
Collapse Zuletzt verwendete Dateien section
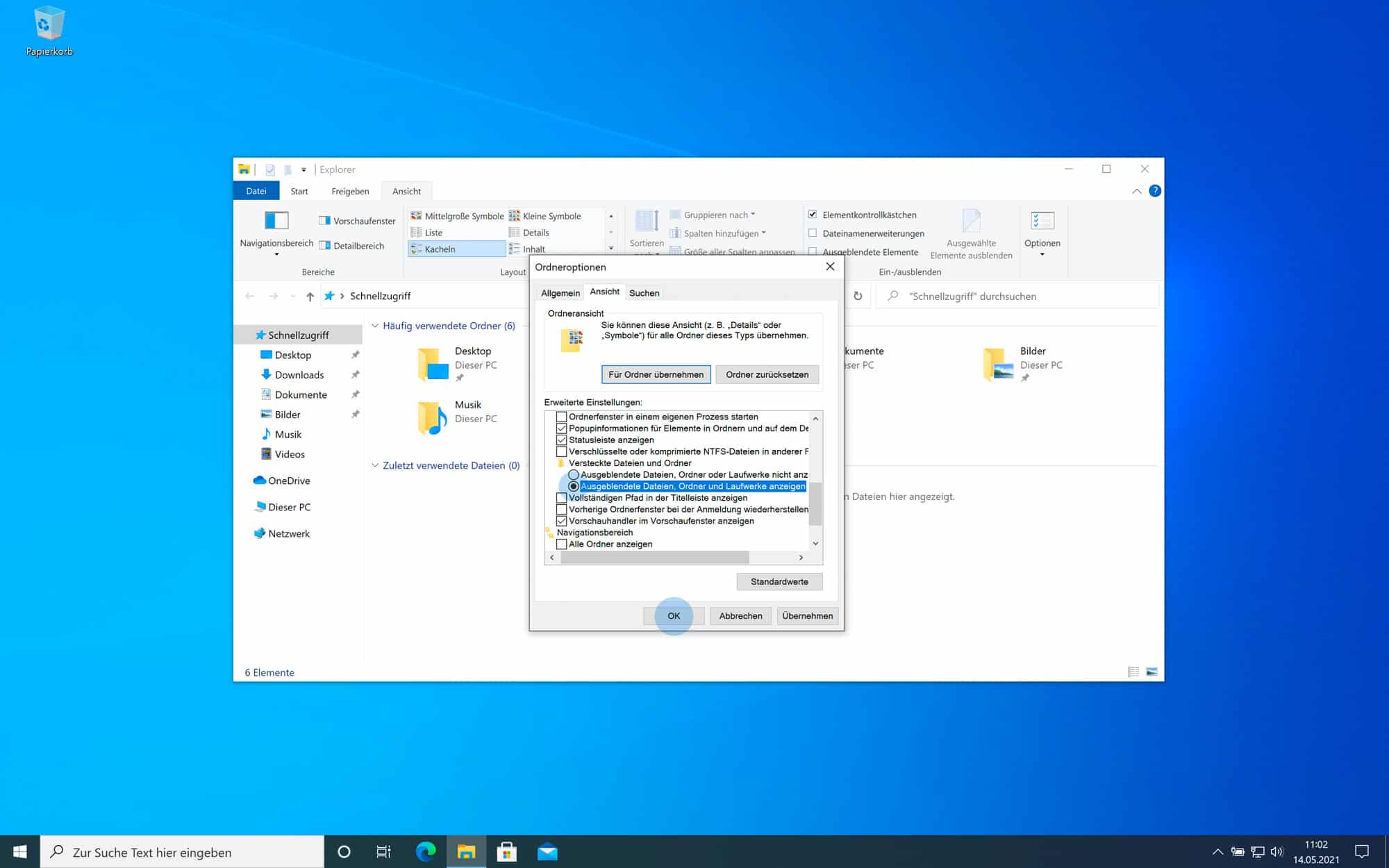pos(375,465)
